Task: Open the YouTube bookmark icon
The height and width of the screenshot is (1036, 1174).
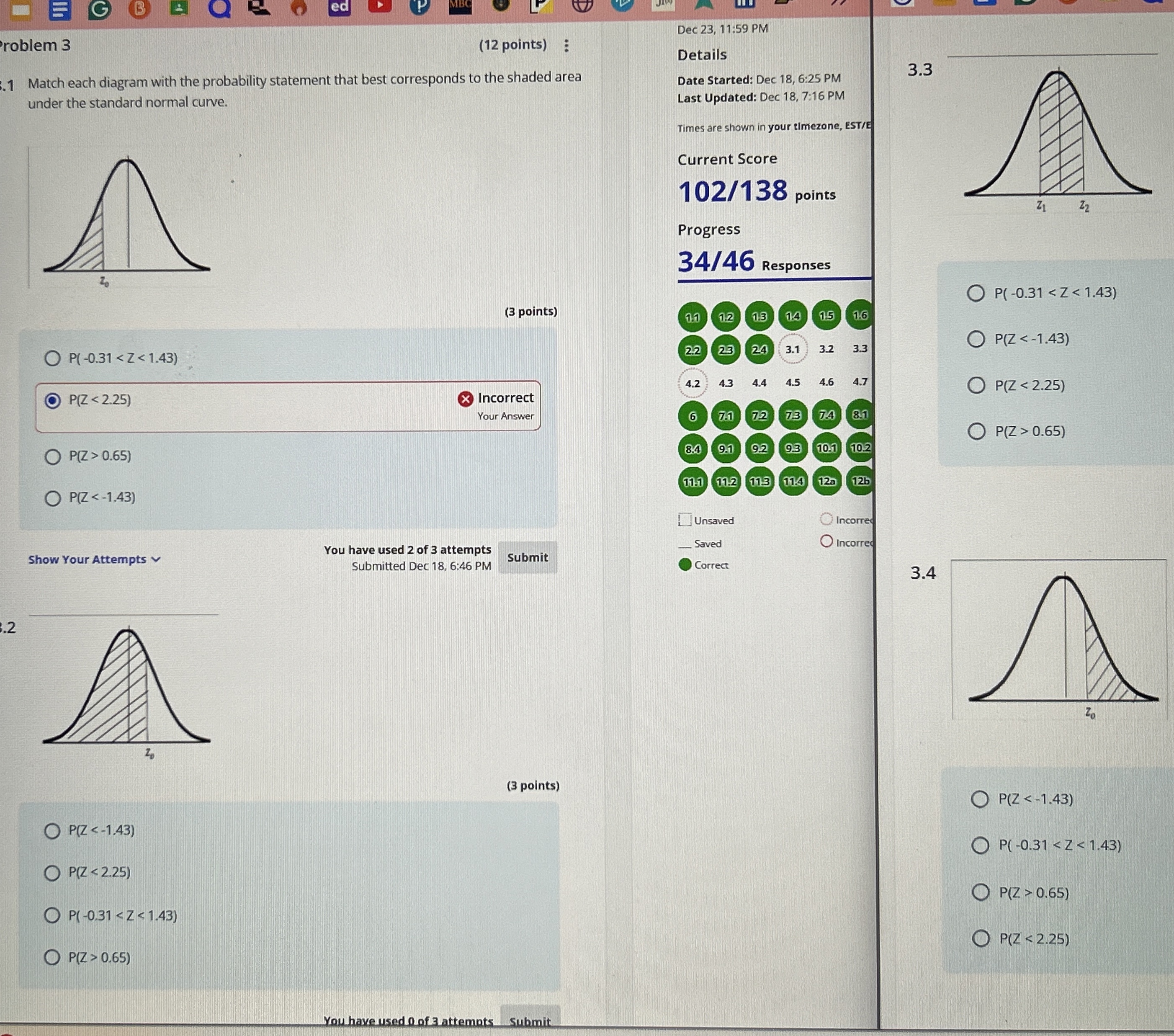Action: (380, 6)
